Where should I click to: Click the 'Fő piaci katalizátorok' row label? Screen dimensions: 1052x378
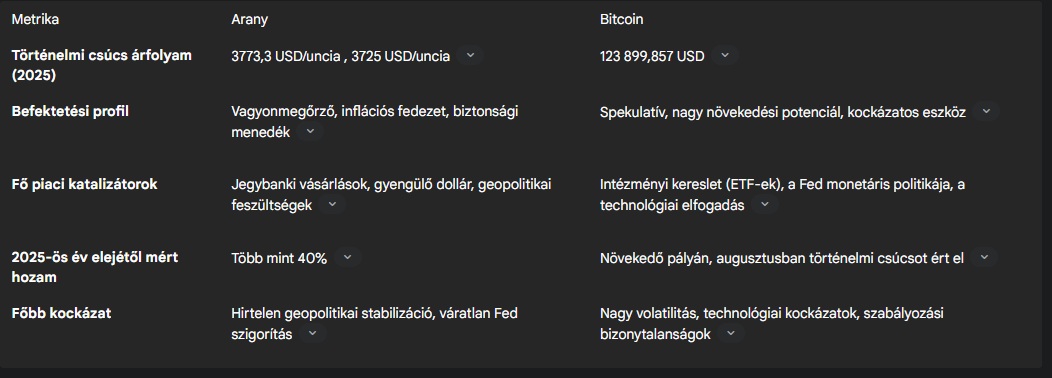point(84,184)
